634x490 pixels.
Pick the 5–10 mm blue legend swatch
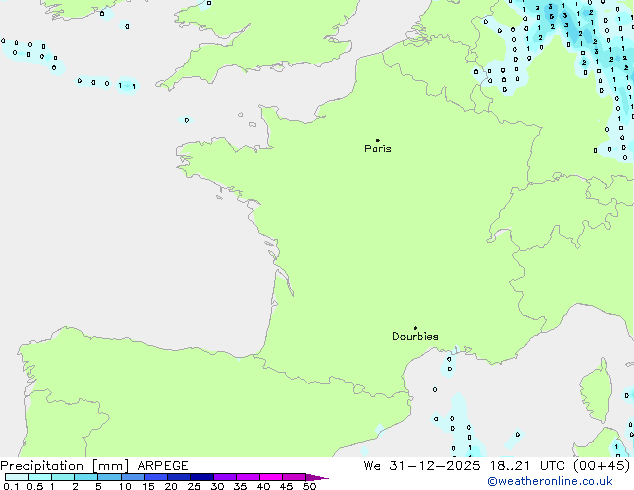pos(109,477)
